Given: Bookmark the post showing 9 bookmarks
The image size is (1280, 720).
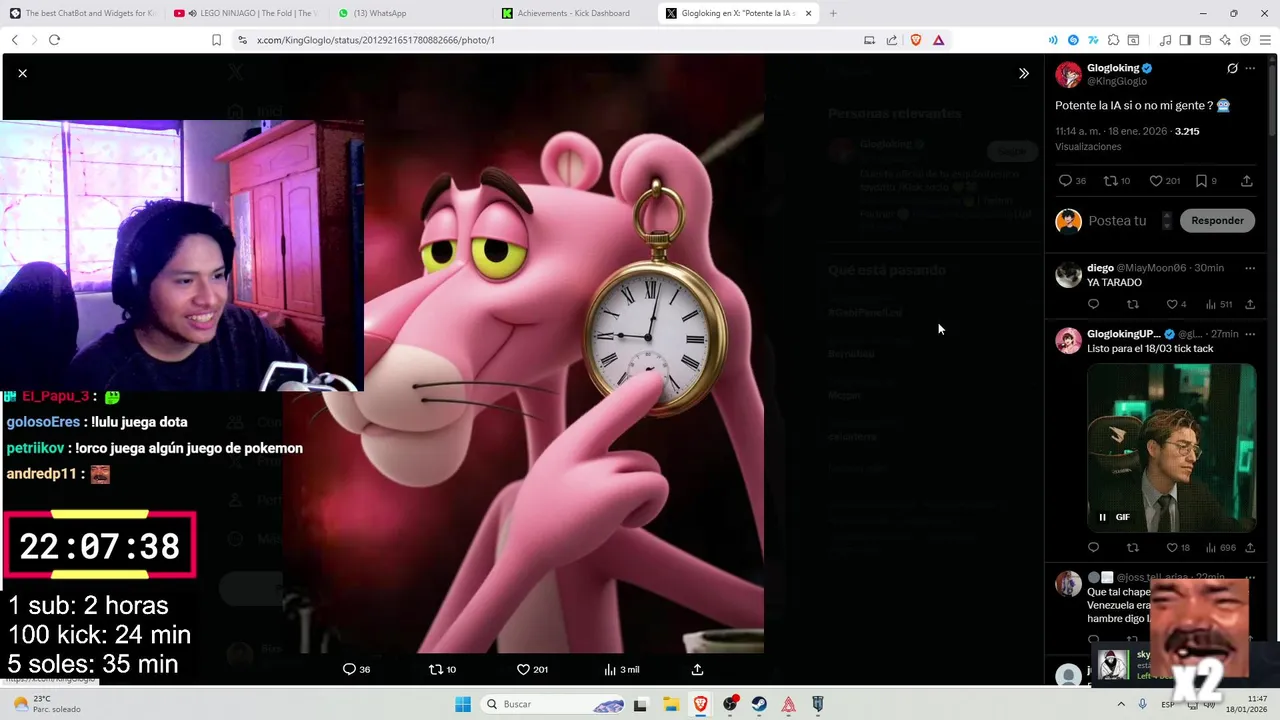Looking at the screenshot, I should pyautogui.click(x=1207, y=181).
